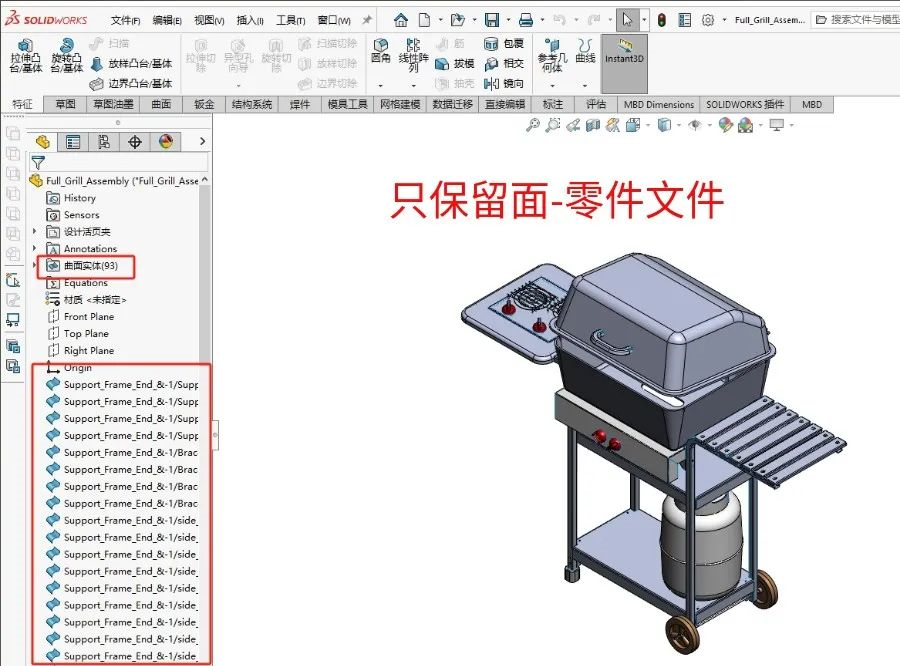The height and width of the screenshot is (666, 900).
Task: Expand the feature manager tabs chevron arrow
Action: point(203,142)
